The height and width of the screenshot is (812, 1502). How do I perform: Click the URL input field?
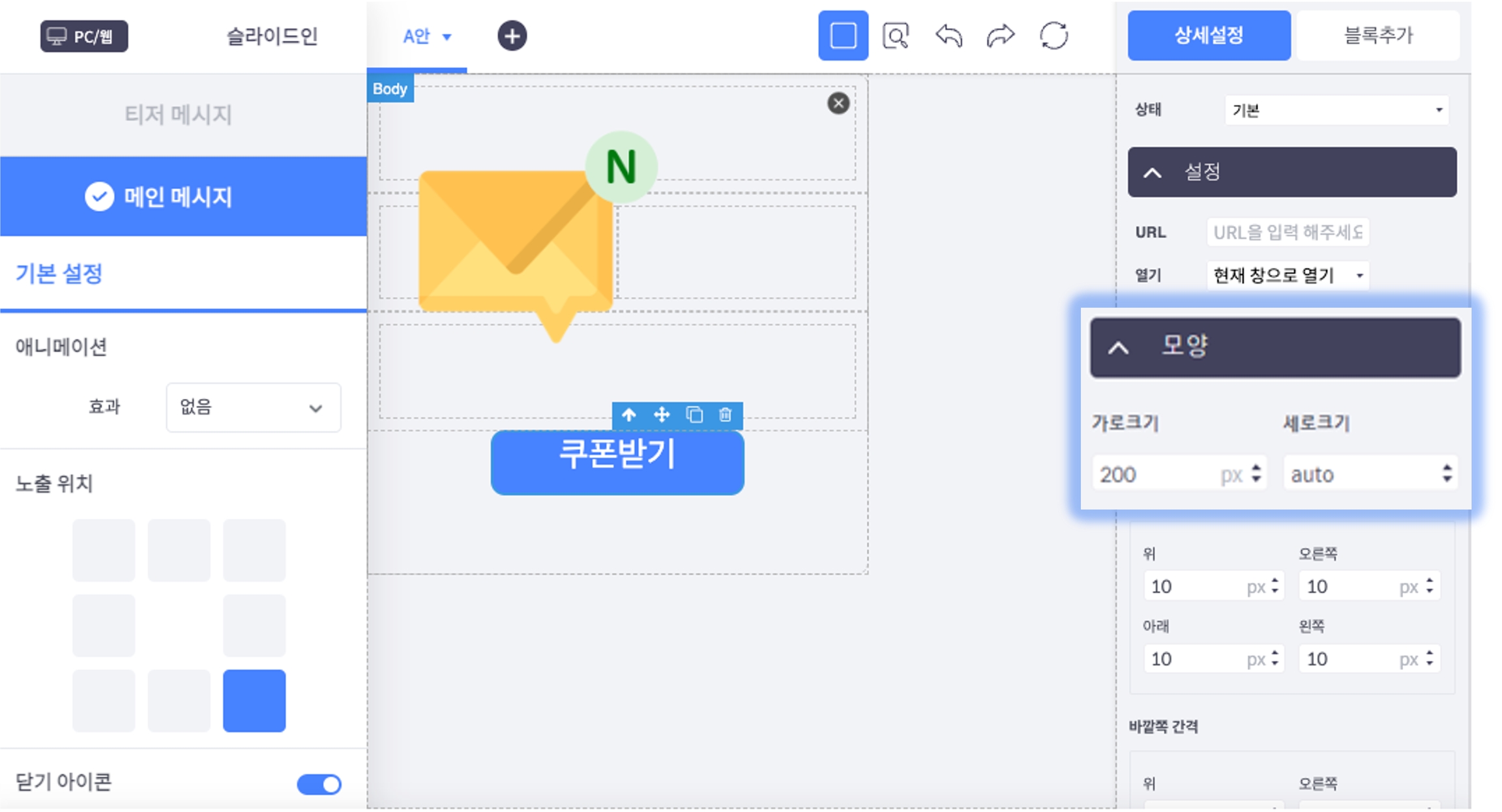[1288, 233]
